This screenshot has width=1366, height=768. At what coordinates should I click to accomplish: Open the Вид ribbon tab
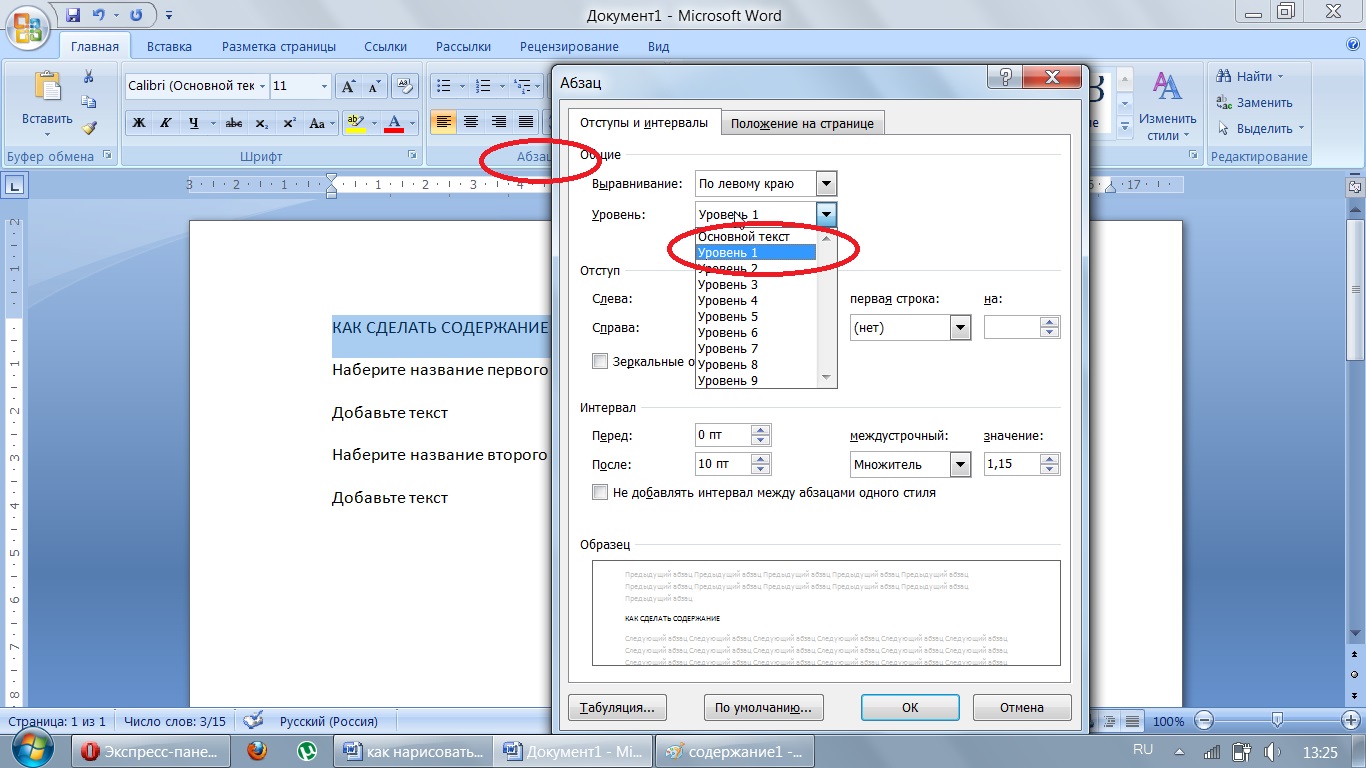(658, 46)
